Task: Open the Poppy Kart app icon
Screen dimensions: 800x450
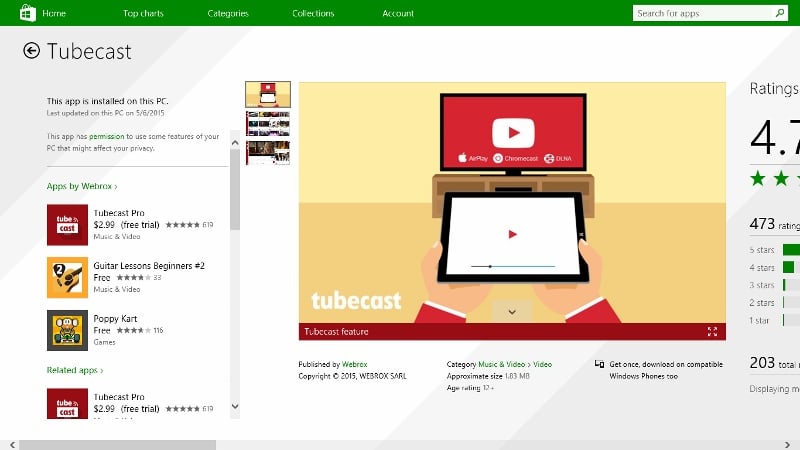Action: (67, 330)
